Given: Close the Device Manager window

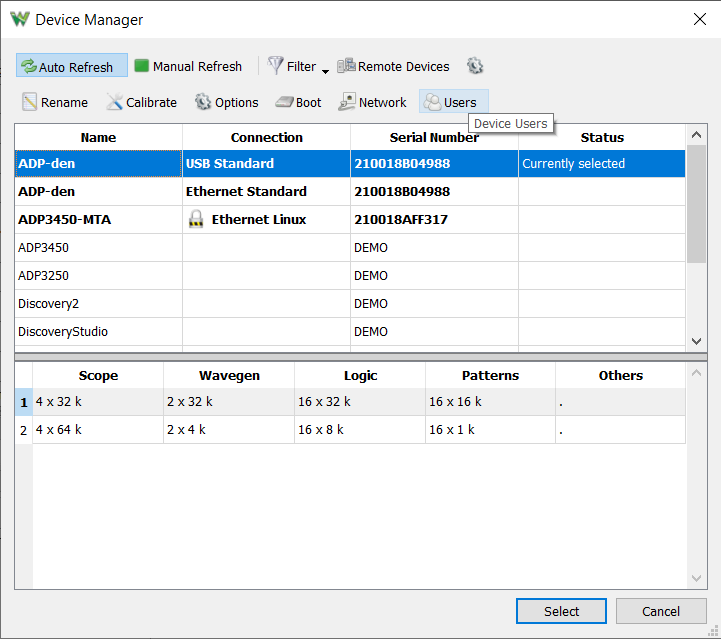Looking at the screenshot, I should 700,19.
